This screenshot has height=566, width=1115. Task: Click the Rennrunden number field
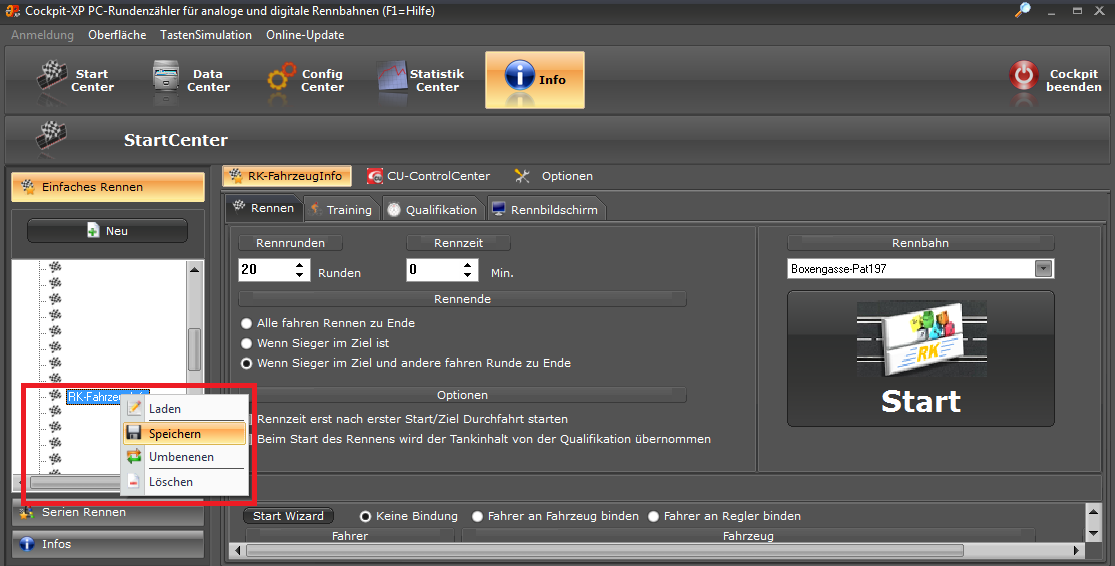click(x=265, y=269)
